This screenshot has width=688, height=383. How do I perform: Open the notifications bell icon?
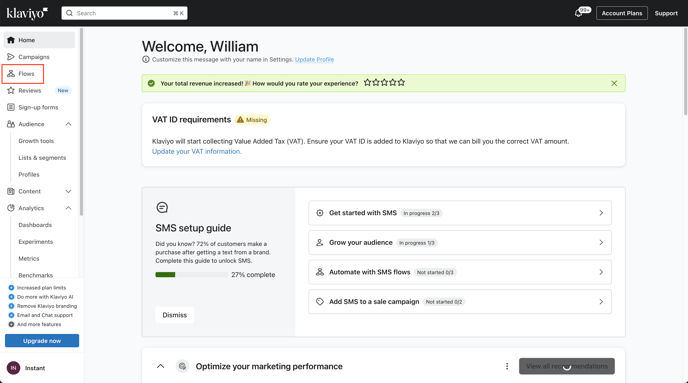pos(579,13)
